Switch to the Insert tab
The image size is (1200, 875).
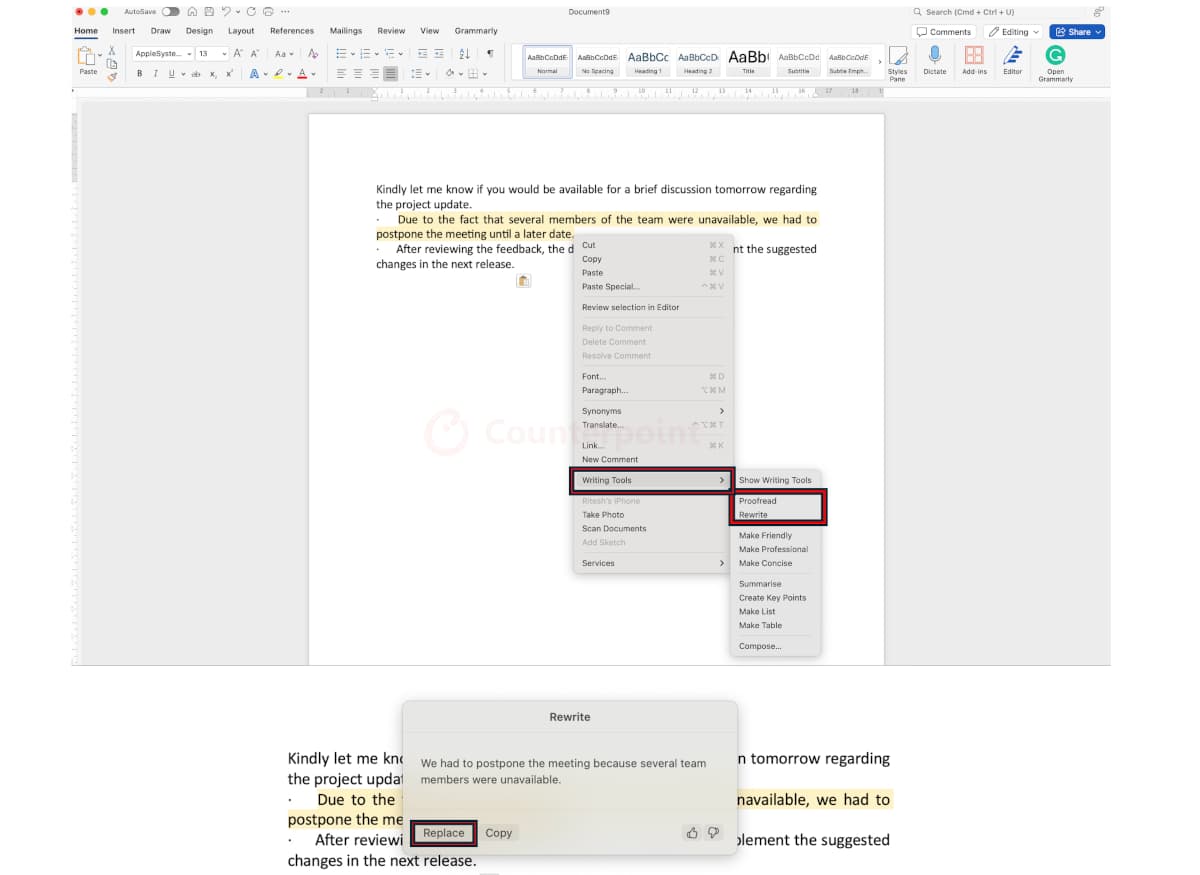[124, 31]
